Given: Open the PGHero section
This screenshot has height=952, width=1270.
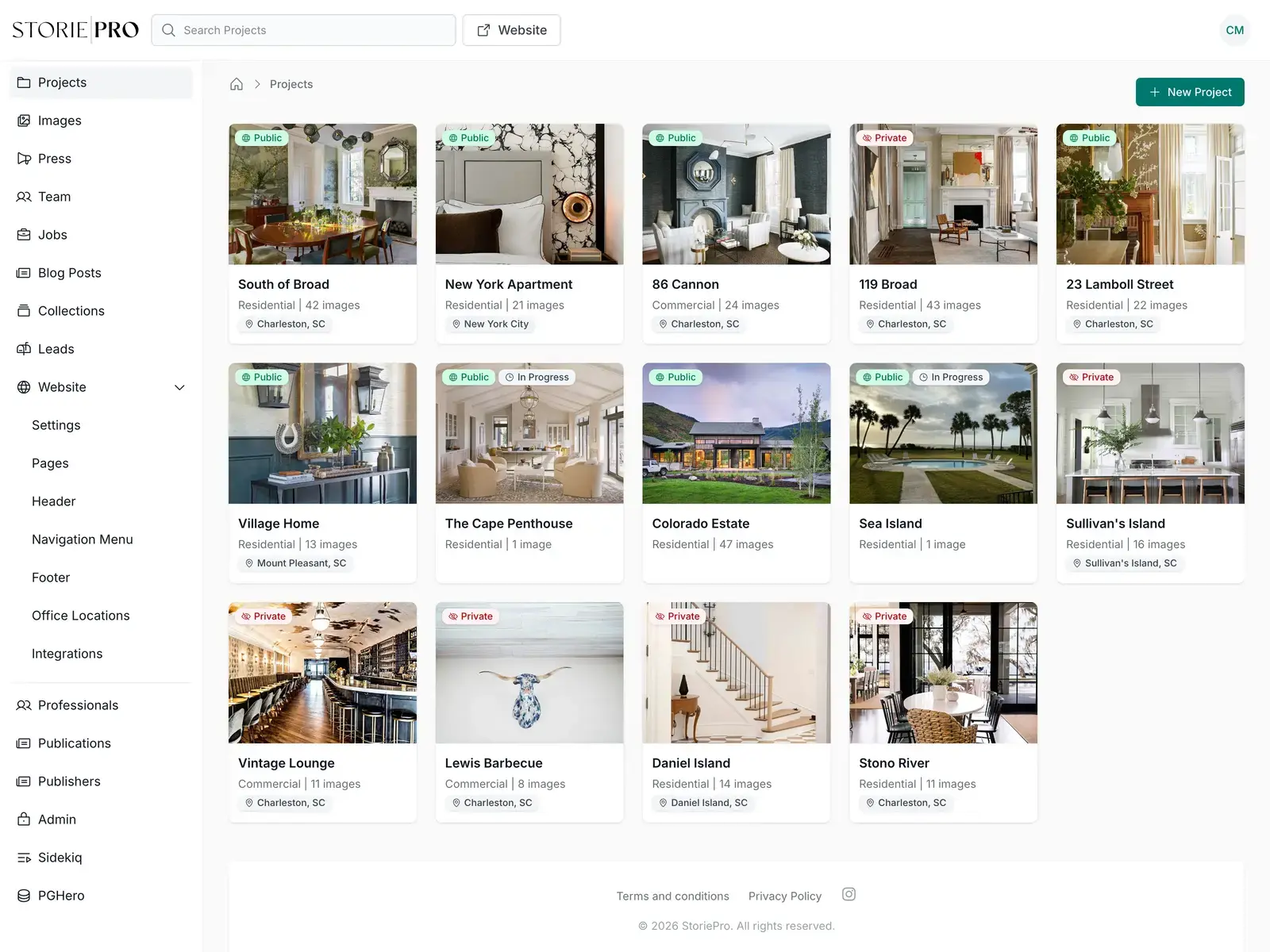Looking at the screenshot, I should tap(61, 896).
